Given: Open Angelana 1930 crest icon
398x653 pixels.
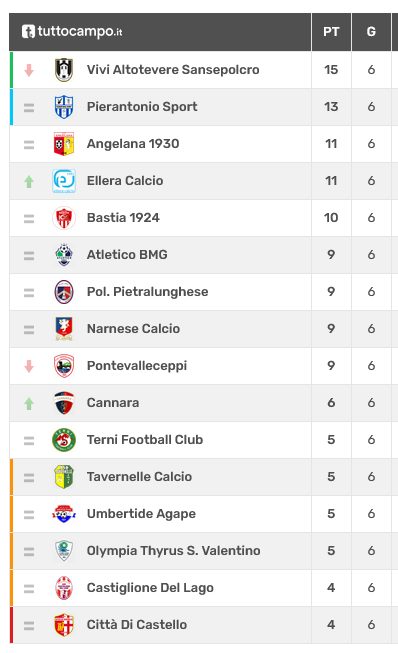Looking at the screenshot, I should 64,144.
